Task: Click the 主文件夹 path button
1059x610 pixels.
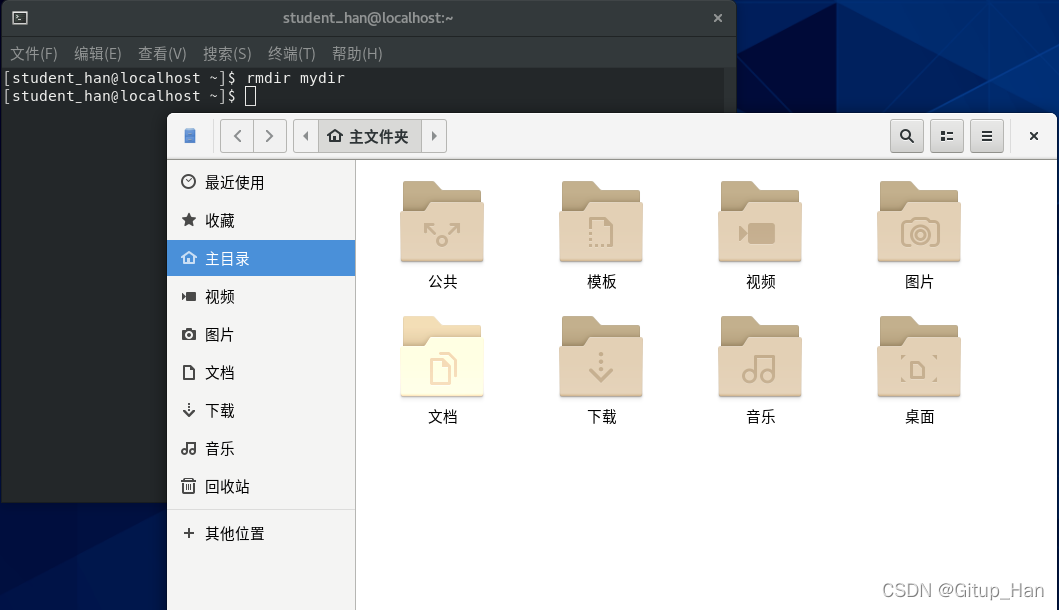Action: point(369,136)
